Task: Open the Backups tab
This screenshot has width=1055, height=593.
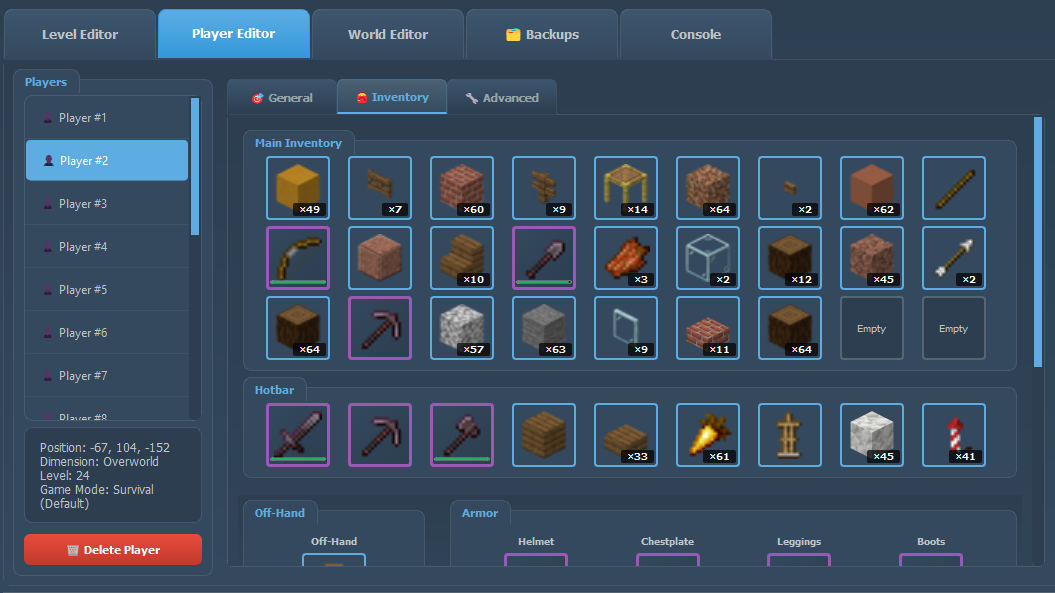Action: pos(542,34)
